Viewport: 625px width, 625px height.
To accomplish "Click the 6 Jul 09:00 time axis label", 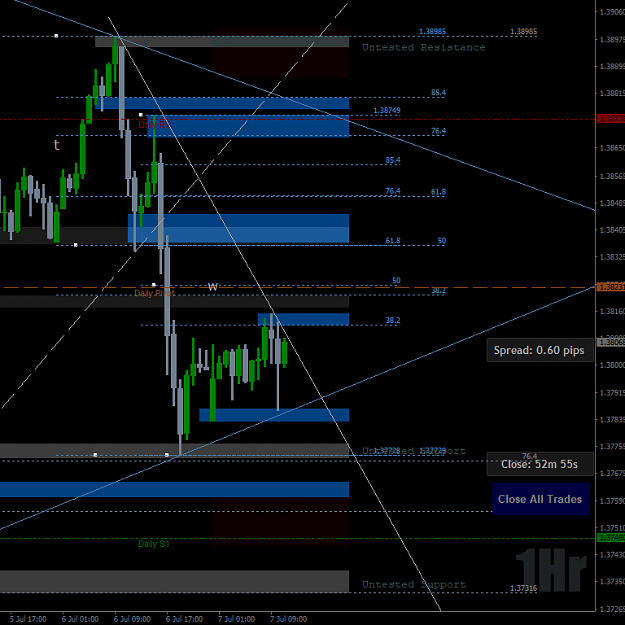I will (x=132, y=619).
